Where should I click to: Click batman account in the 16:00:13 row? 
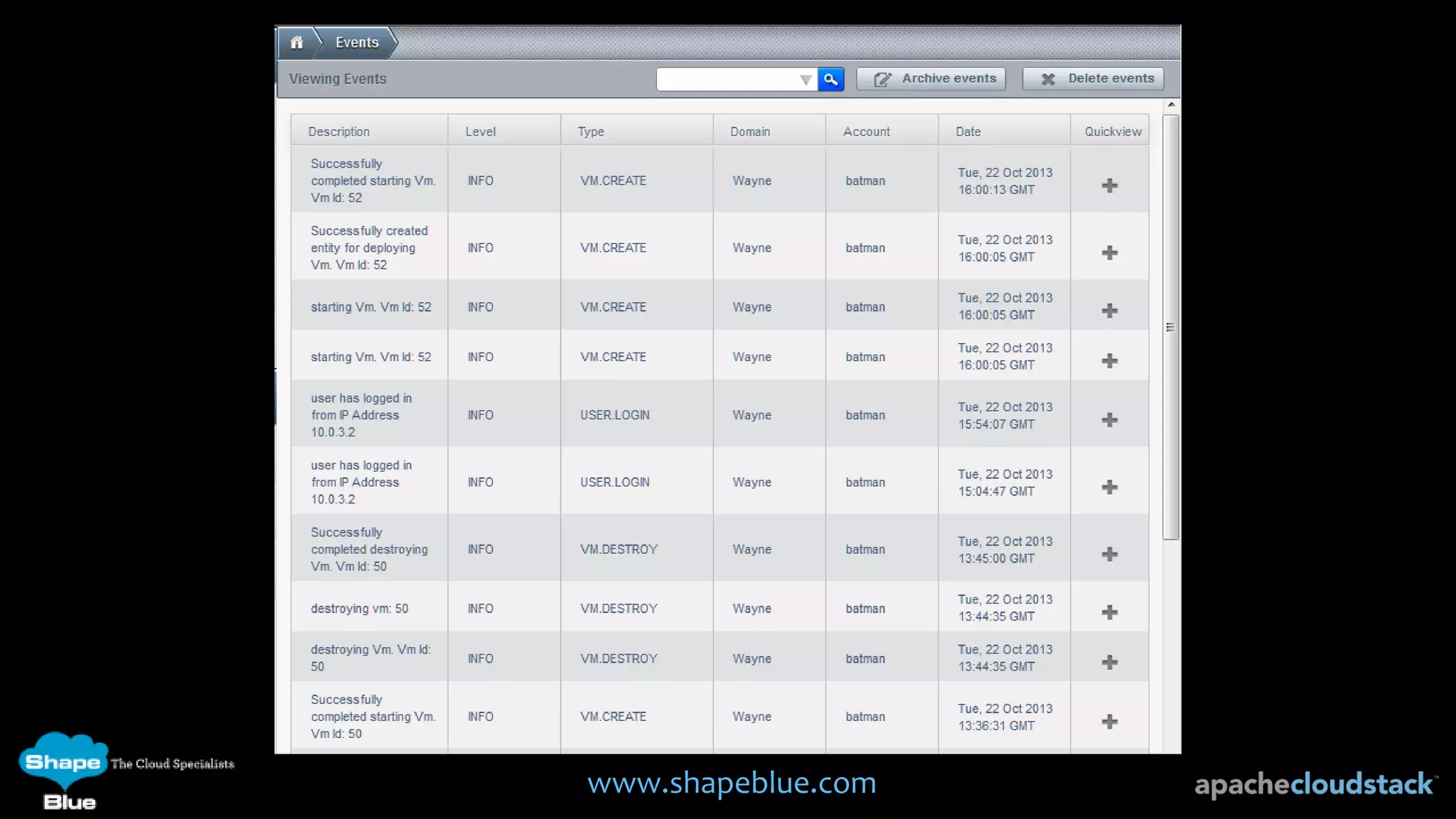[x=865, y=181]
